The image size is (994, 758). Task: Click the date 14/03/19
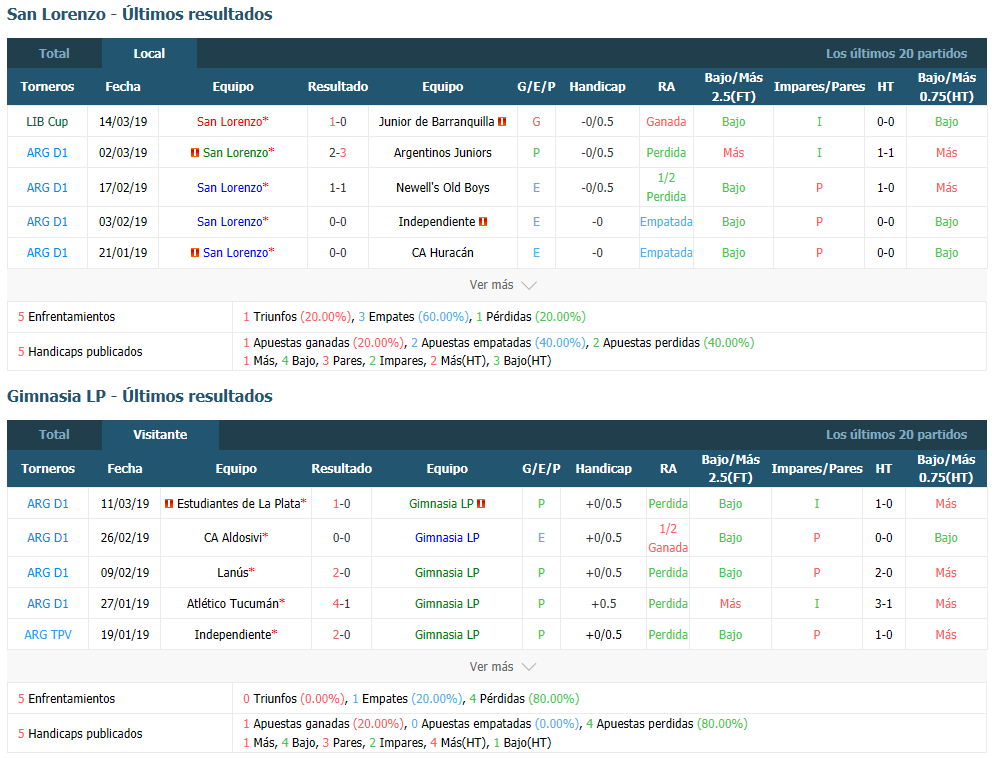point(123,122)
